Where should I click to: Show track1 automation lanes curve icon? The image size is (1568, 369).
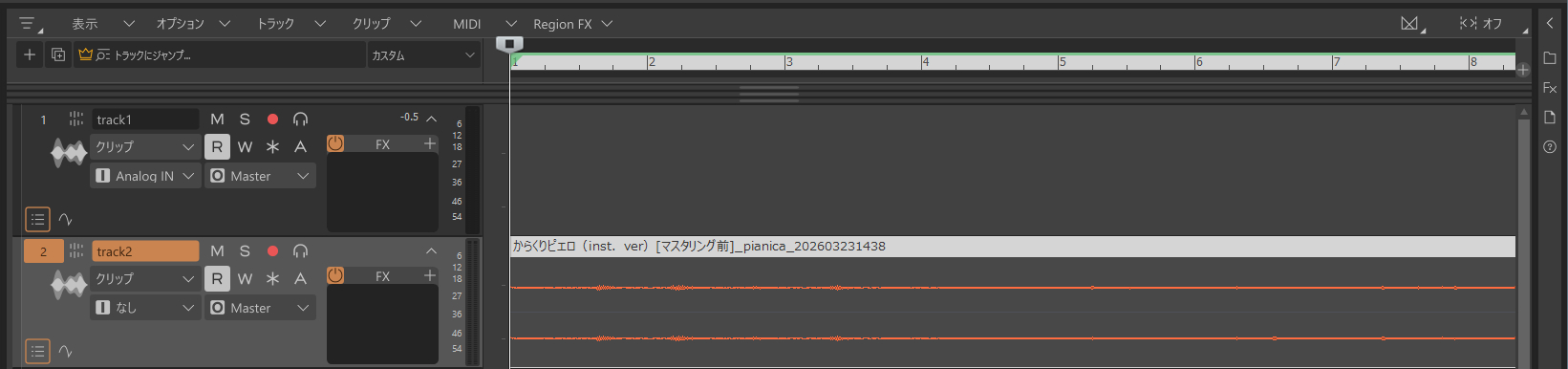pos(65,219)
